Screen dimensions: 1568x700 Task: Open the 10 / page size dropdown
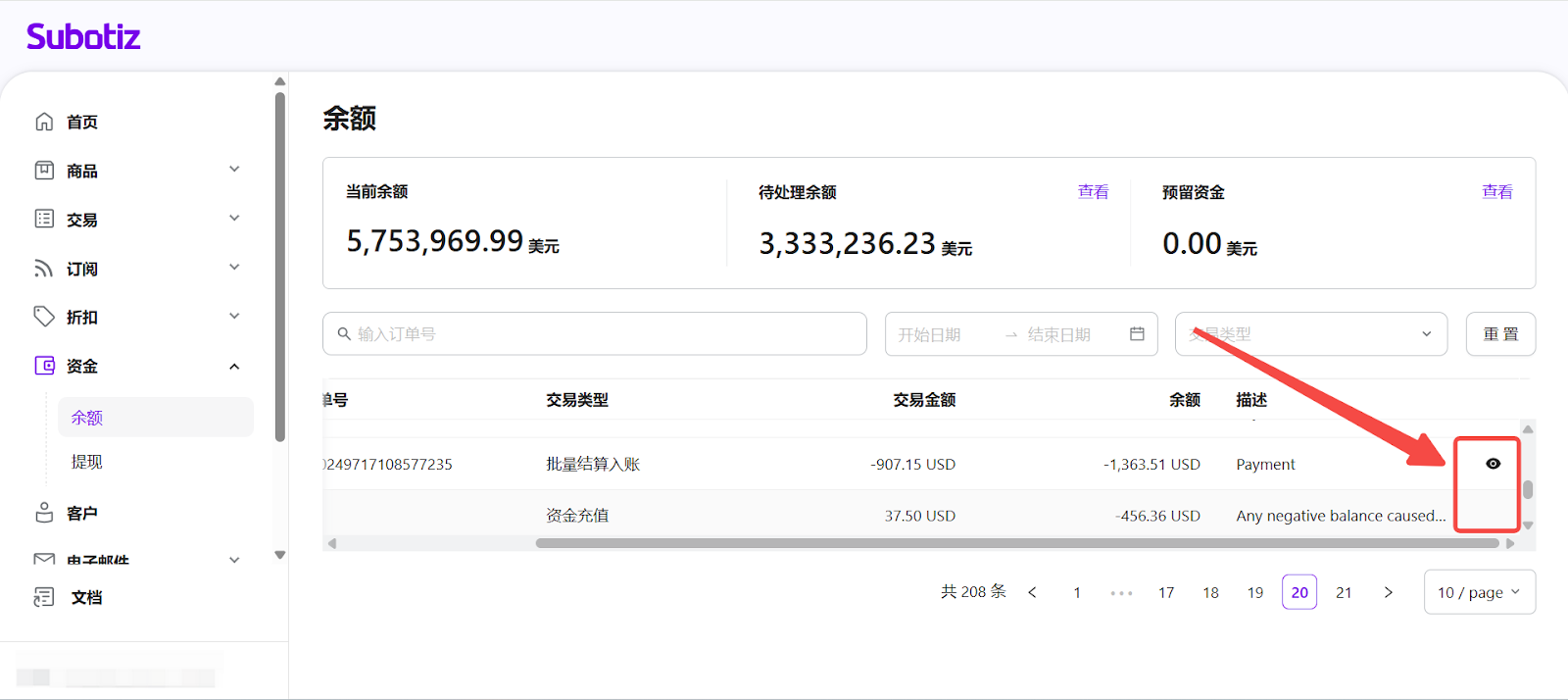(x=1478, y=592)
